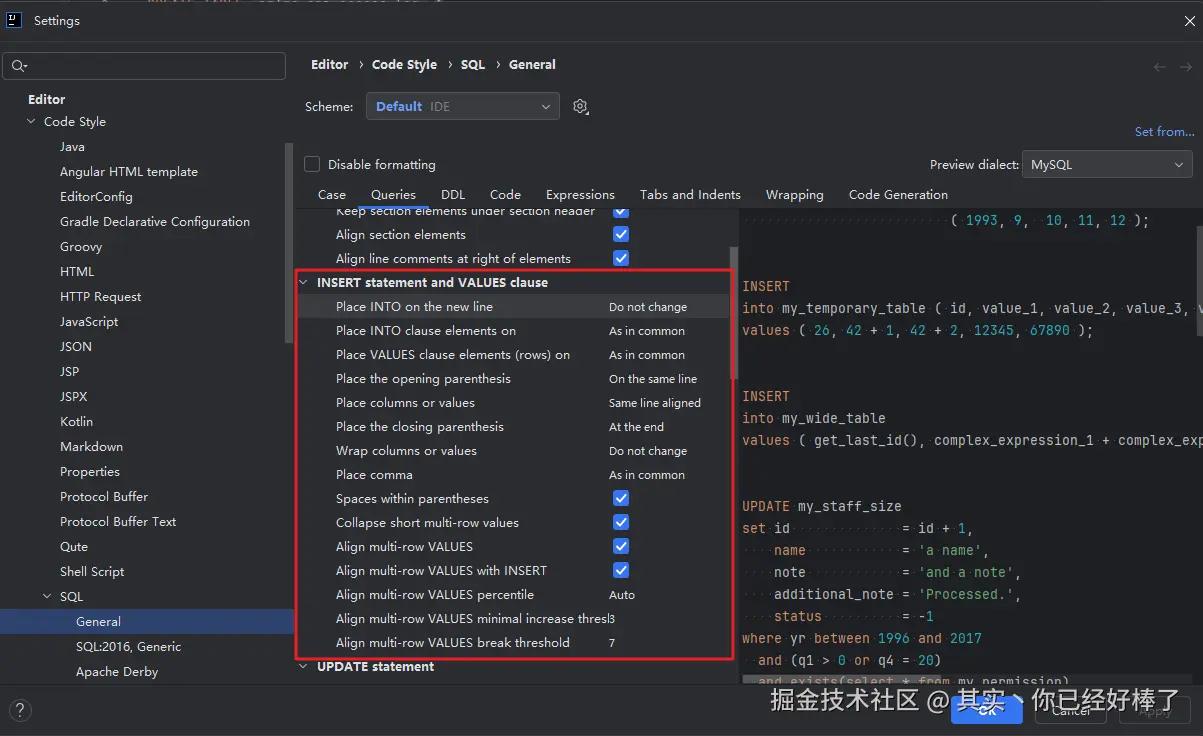This screenshot has height=736, width=1203.
Task: Click Align multi-row VALUES percentile Auto value
Action: pos(622,595)
